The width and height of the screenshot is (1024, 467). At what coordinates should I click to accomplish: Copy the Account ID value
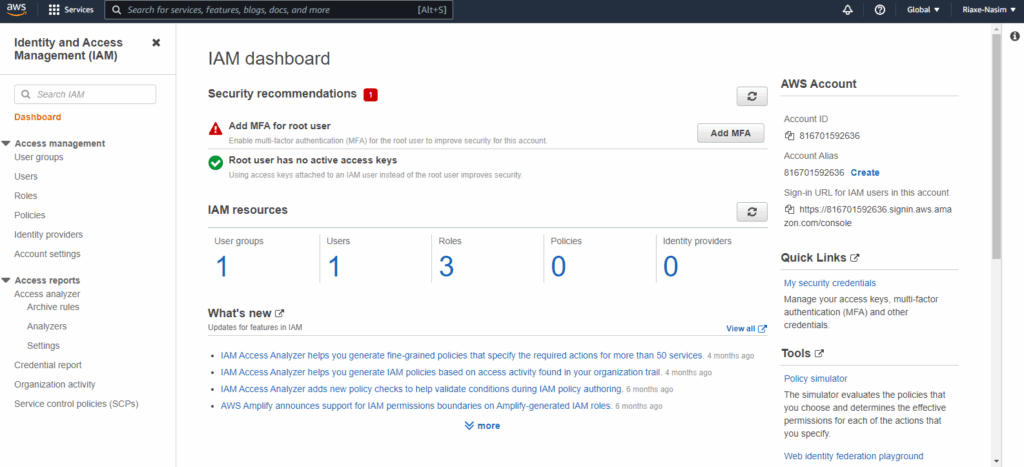[x=789, y=135]
